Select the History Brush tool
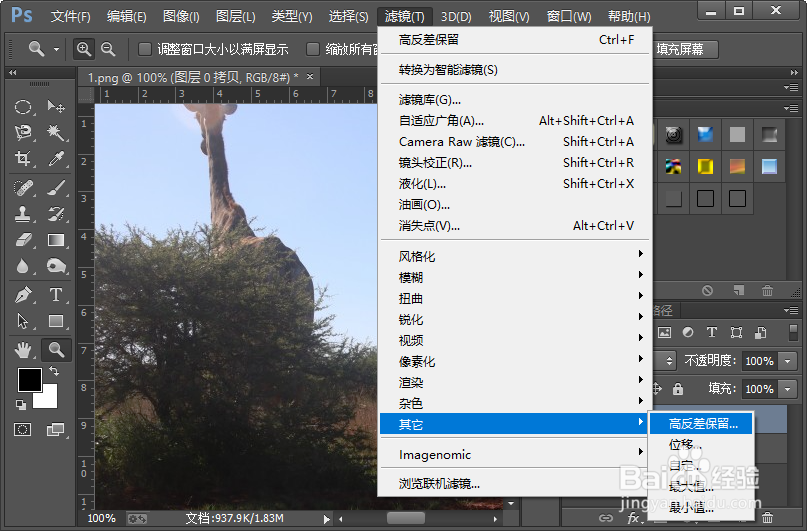The image size is (807, 531). (56, 214)
